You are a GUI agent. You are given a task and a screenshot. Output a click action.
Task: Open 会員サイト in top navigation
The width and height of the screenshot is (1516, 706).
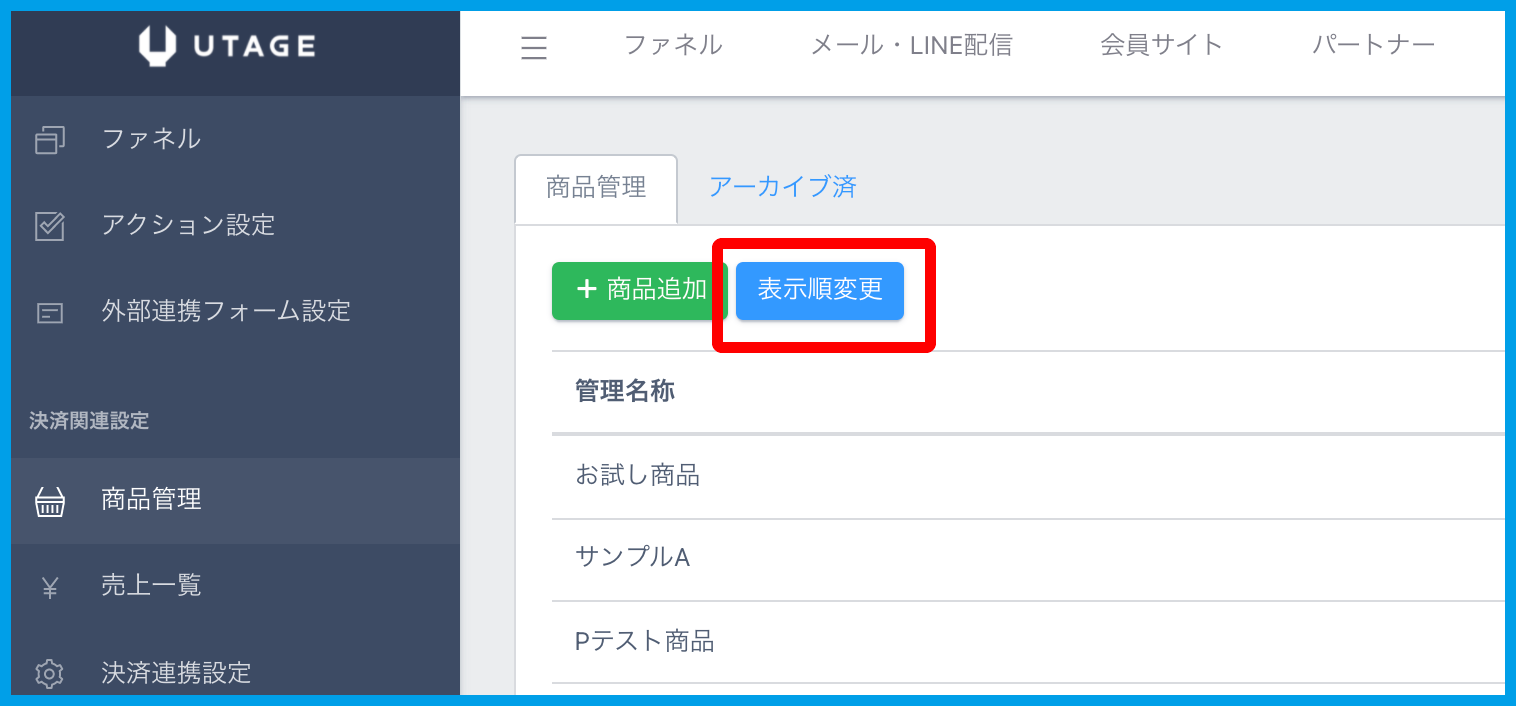(1161, 45)
